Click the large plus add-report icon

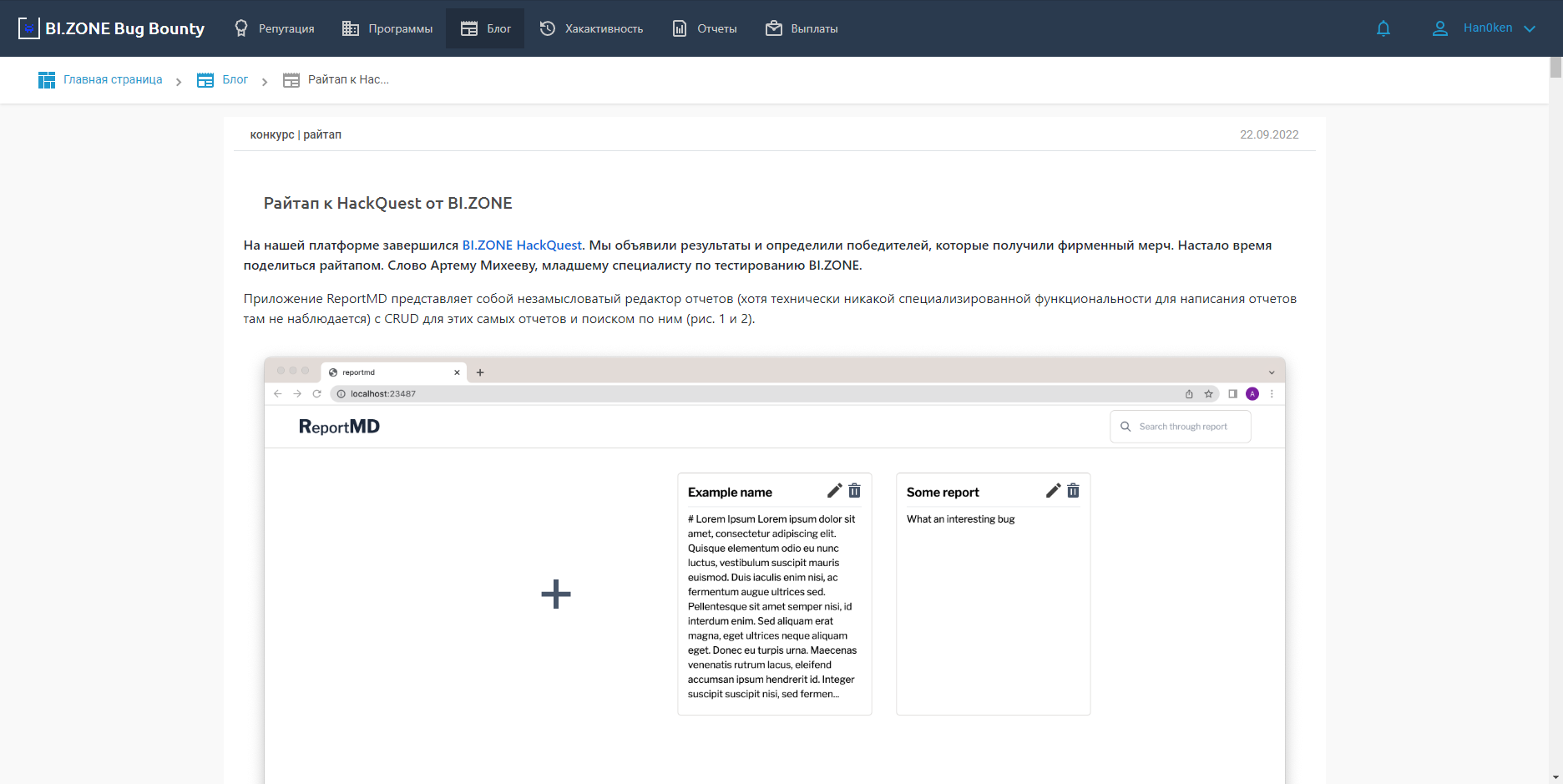click(x=556, y=594)
